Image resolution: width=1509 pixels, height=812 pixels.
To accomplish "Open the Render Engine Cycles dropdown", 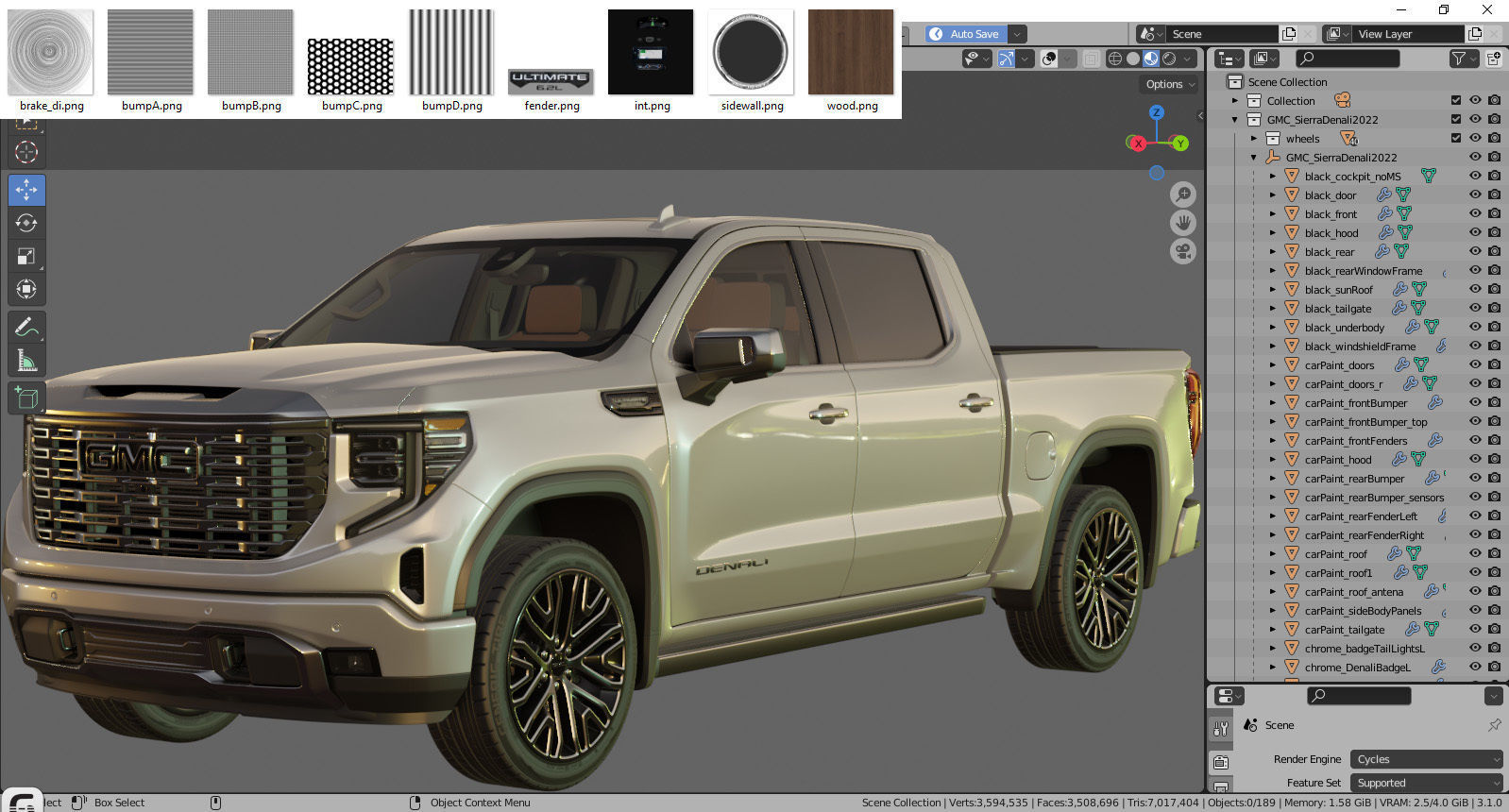I will [1426, 759].
